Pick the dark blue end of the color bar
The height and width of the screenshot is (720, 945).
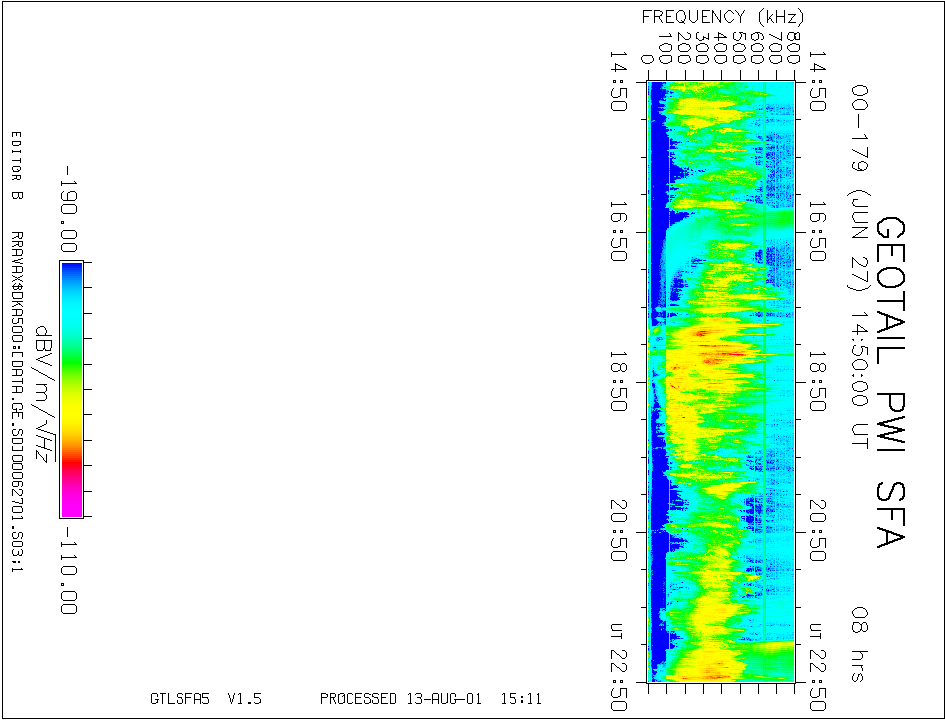(71, 271)
